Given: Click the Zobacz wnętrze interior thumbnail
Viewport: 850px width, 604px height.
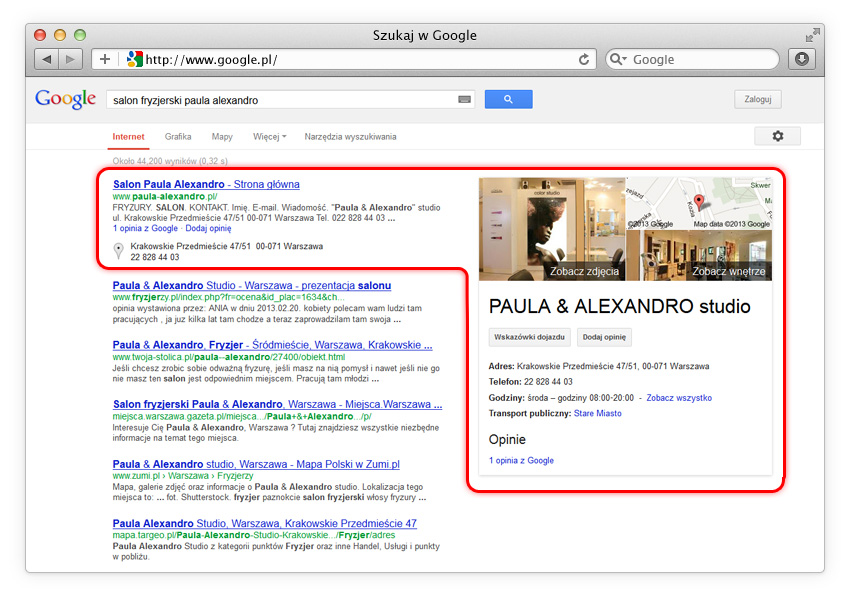Looking at the screenshot, I should pyautogui.click(x=699, y=255).
